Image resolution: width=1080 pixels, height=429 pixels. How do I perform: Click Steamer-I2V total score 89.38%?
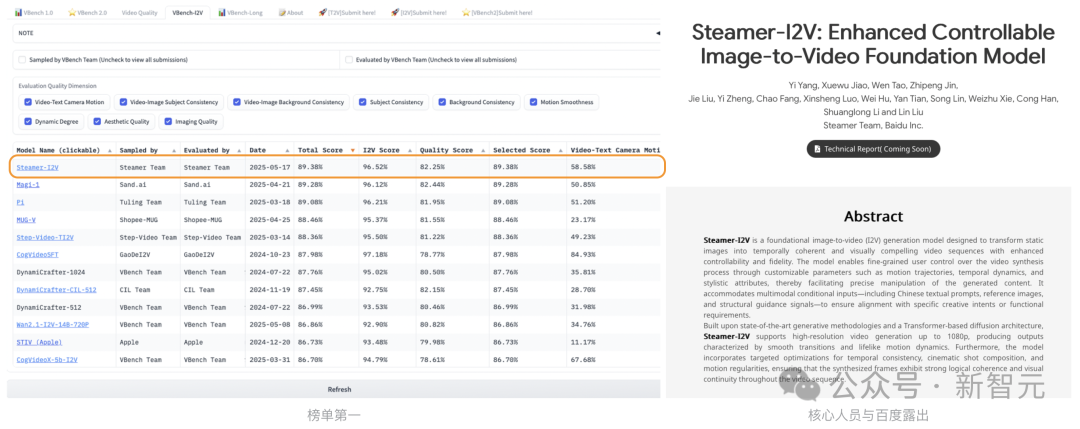tap(310, 167)
